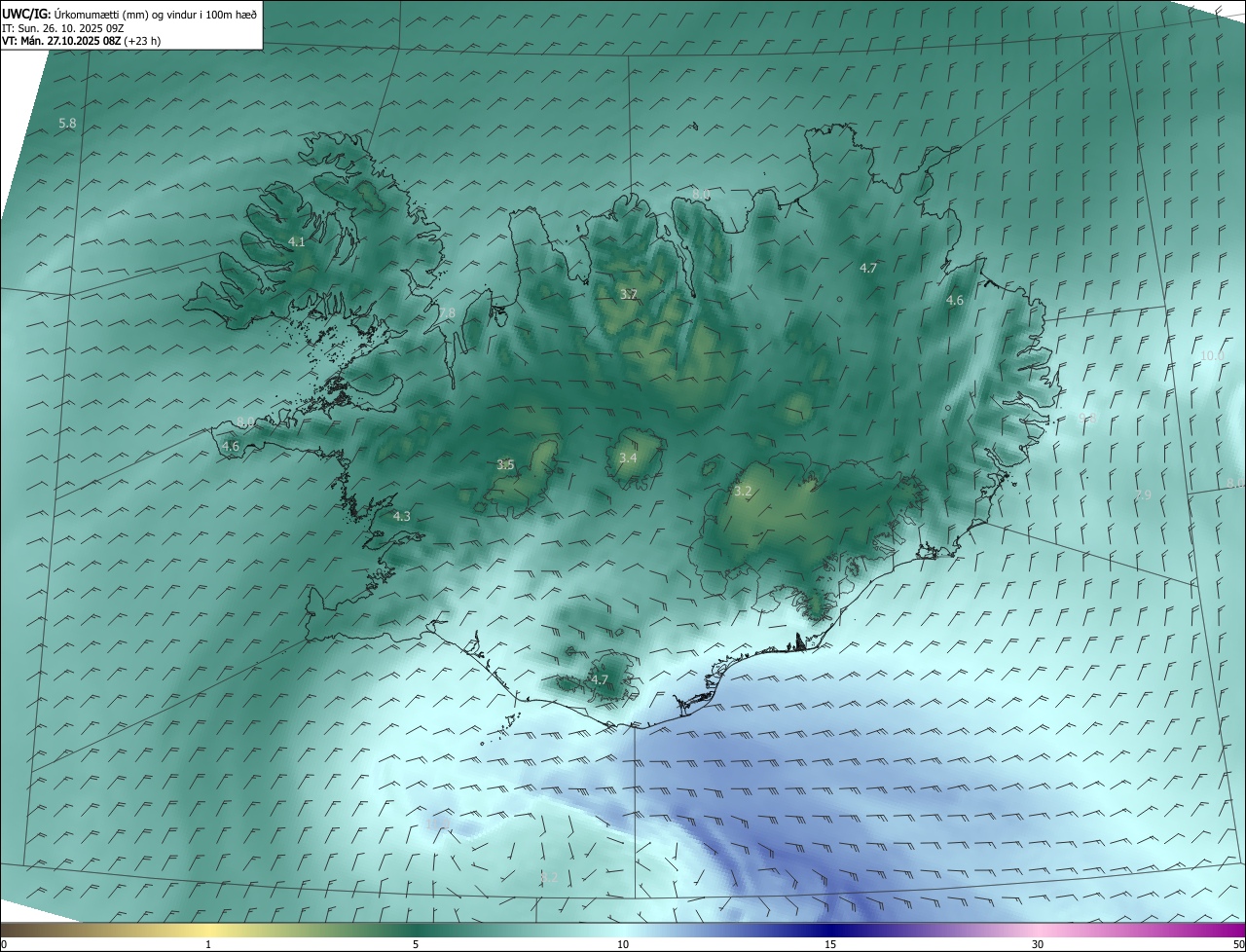
Task: Click the 10 tick on the colour scale
Action: (x=623, y=945)
